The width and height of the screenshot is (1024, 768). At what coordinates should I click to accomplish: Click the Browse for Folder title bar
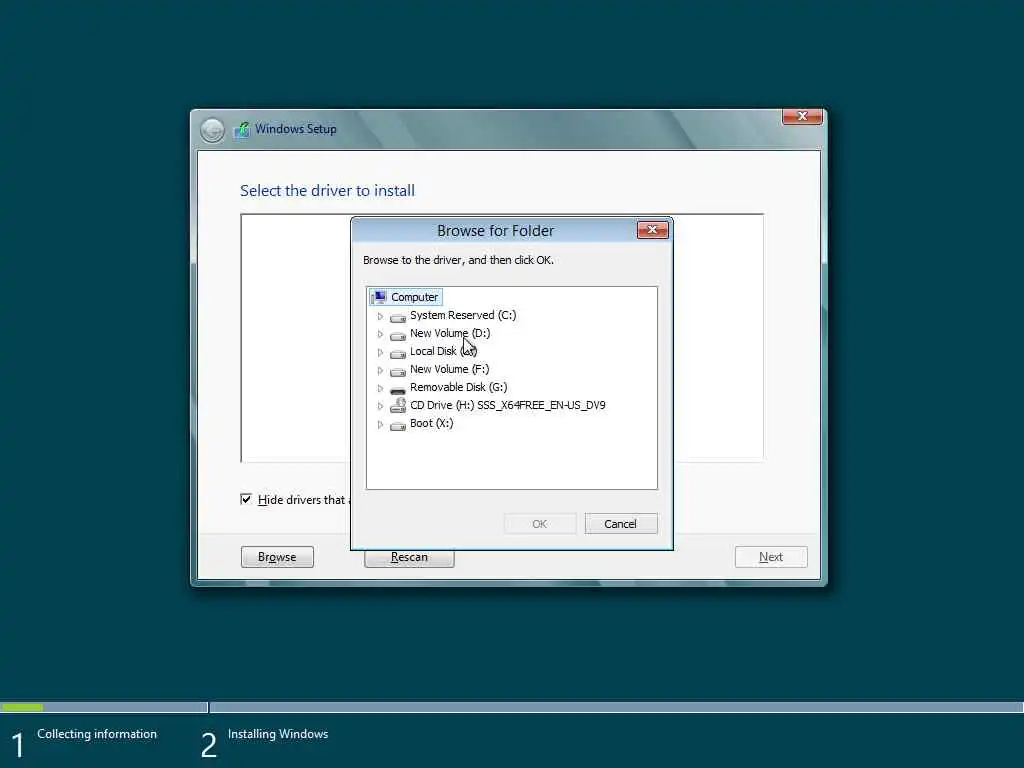coord(494,231)
